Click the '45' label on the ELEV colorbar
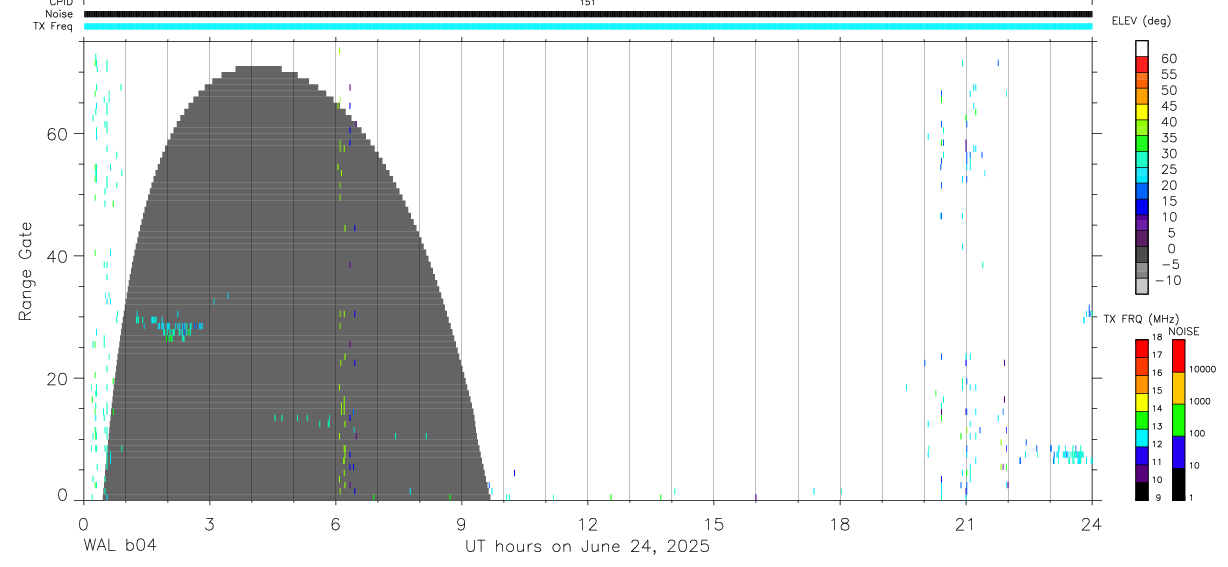This screenshot has height=567, width=1228. click(1167, 106)
